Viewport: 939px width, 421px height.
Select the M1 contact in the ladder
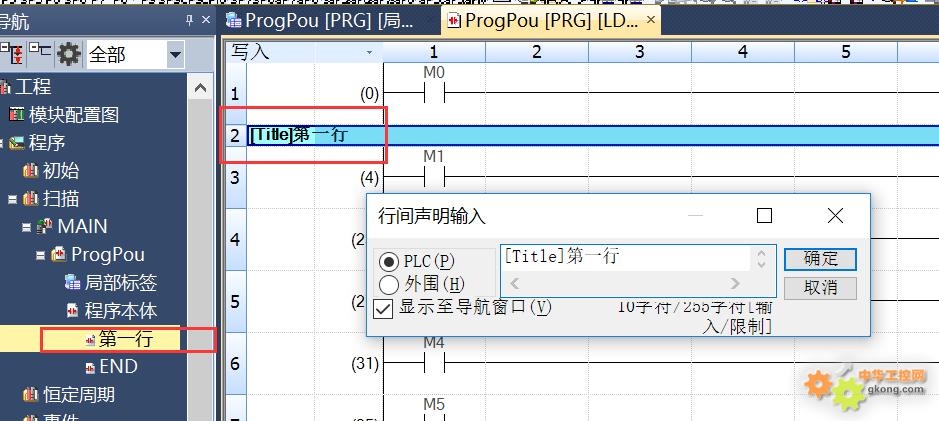[434, 177]
